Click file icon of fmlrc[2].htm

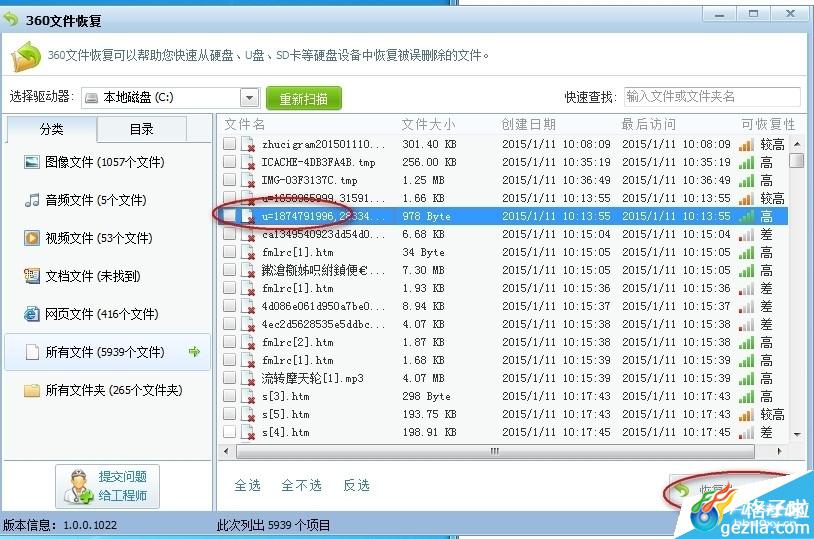[x=248, y=342]
